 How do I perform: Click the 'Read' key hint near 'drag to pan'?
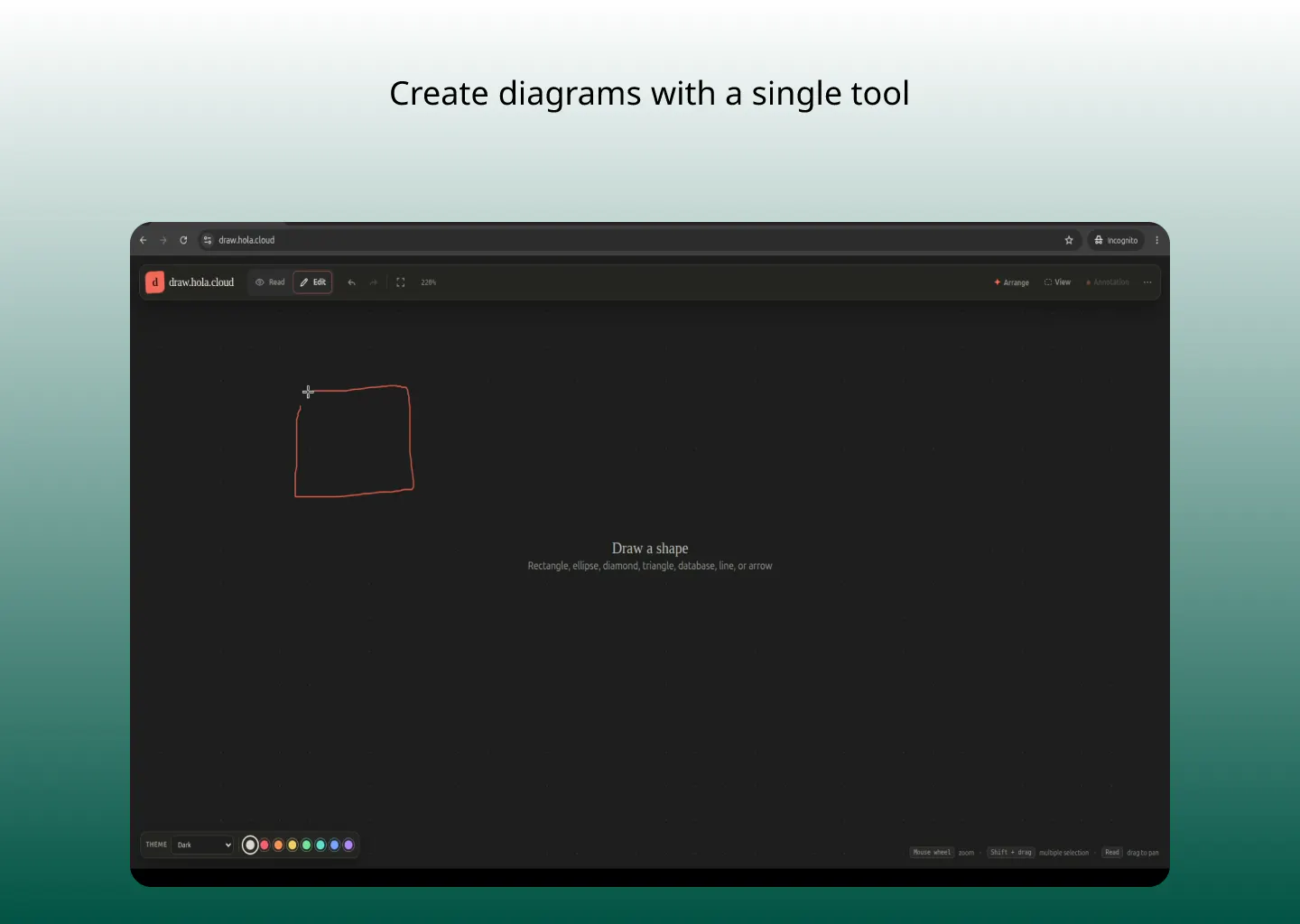[x=1112, y=853]
